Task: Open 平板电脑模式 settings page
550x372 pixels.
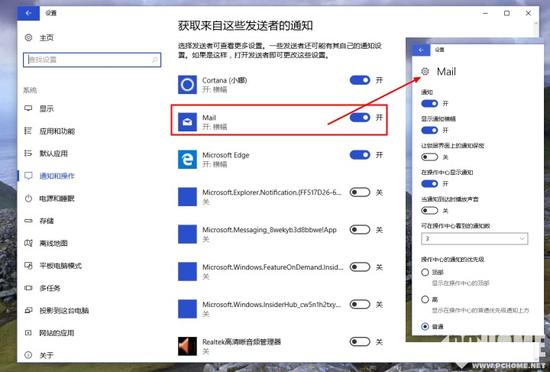Action: coord(60,266)
